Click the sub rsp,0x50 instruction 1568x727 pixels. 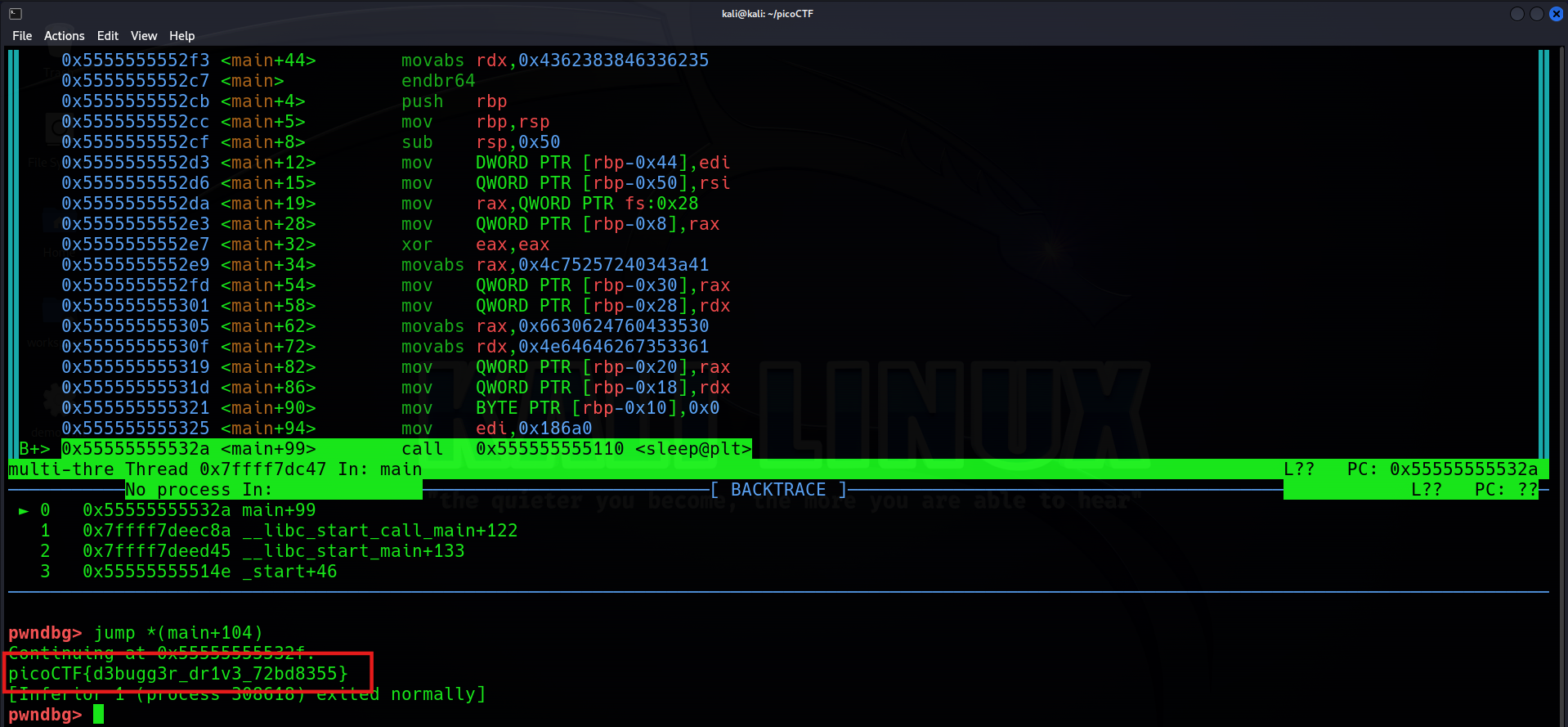coord(481,142)
